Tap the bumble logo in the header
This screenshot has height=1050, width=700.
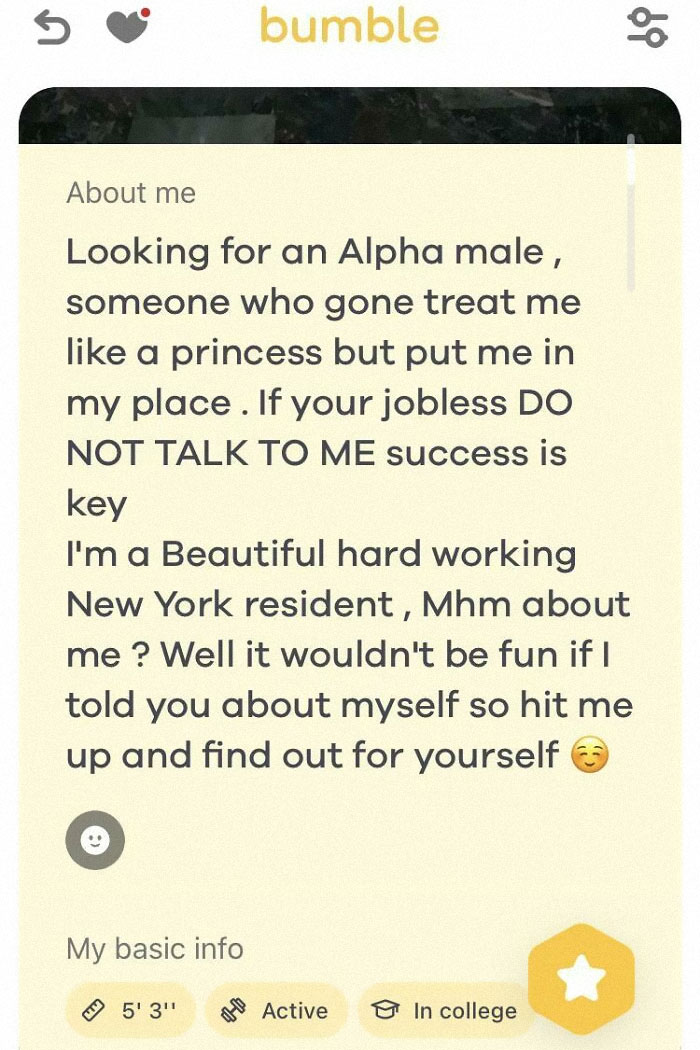point(350,27)
